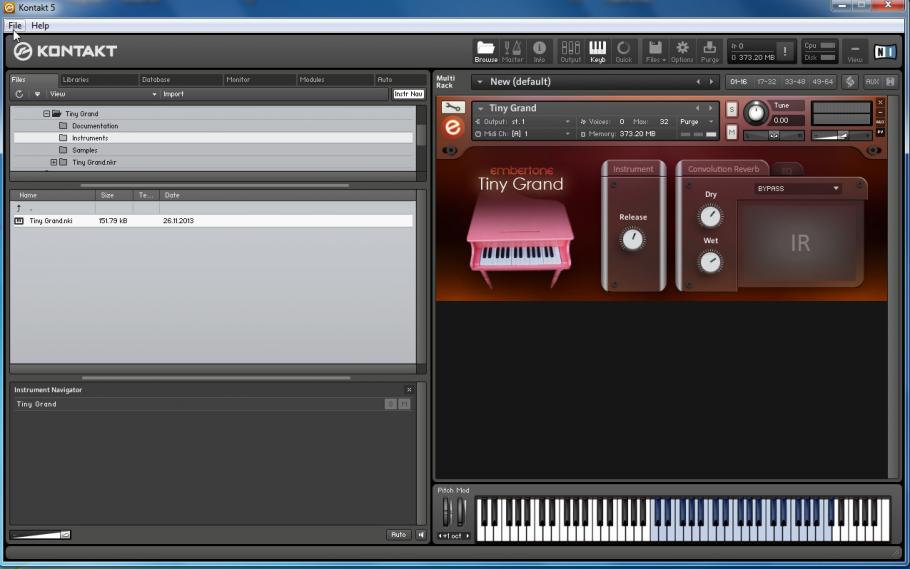Click the Purge toolbar icon
910x569 pixels.
709,51
